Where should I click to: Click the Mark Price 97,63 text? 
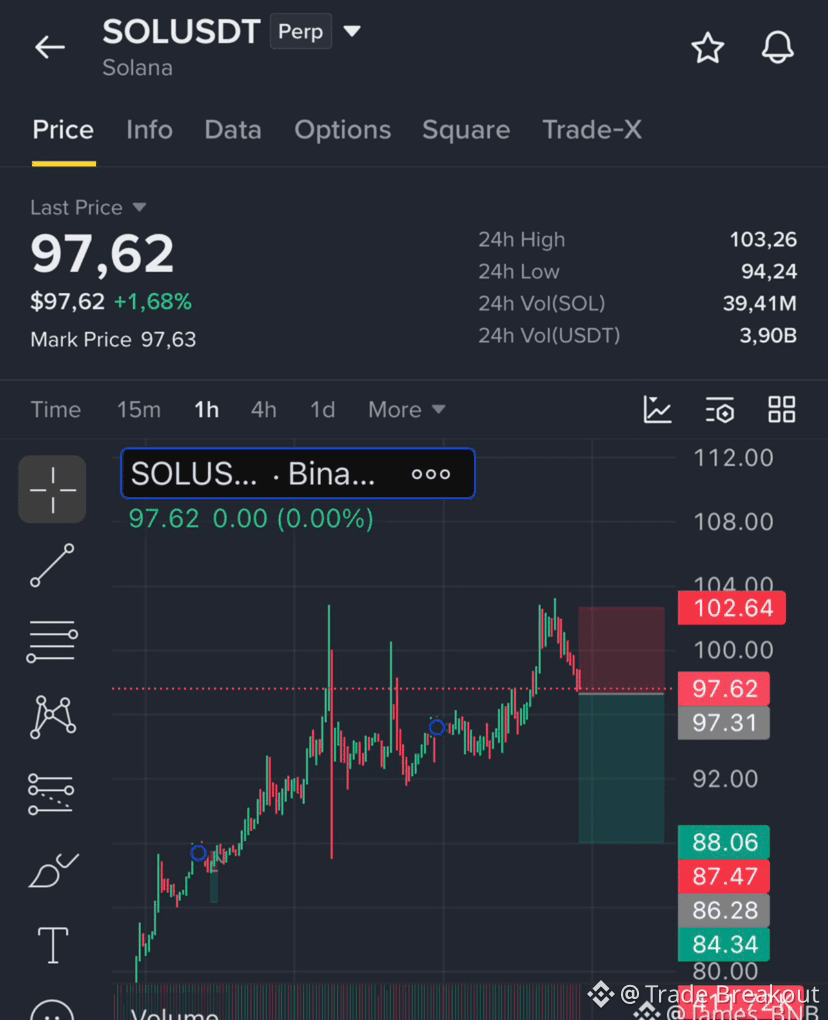(x=113, y=340)
